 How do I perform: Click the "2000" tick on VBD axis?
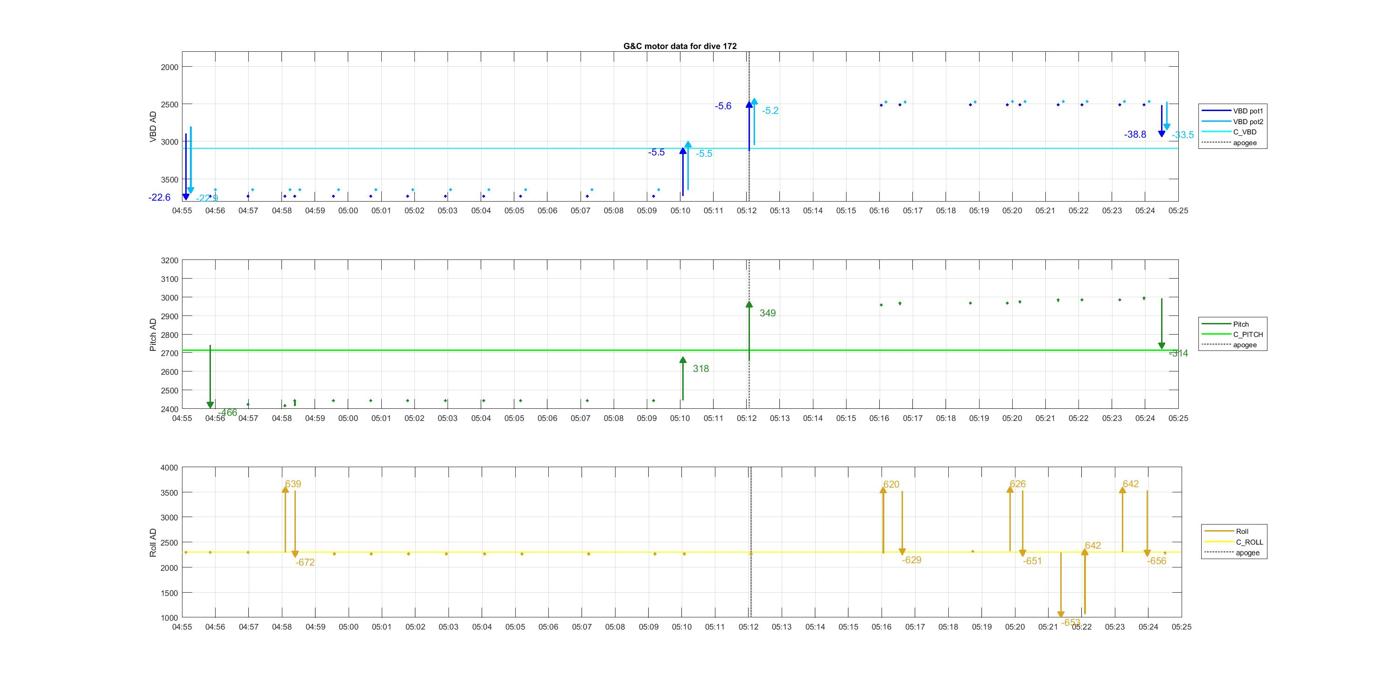click(169, 67)
